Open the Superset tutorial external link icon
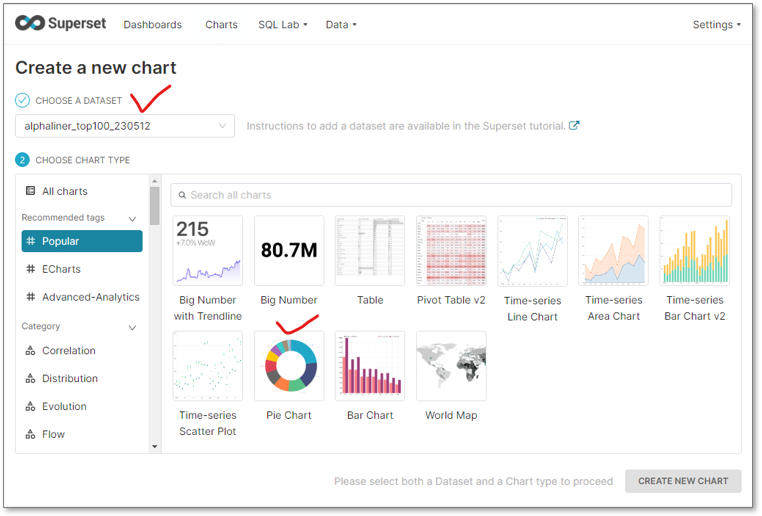The height and width of the screenshot is (516, 762). (574, 126)
